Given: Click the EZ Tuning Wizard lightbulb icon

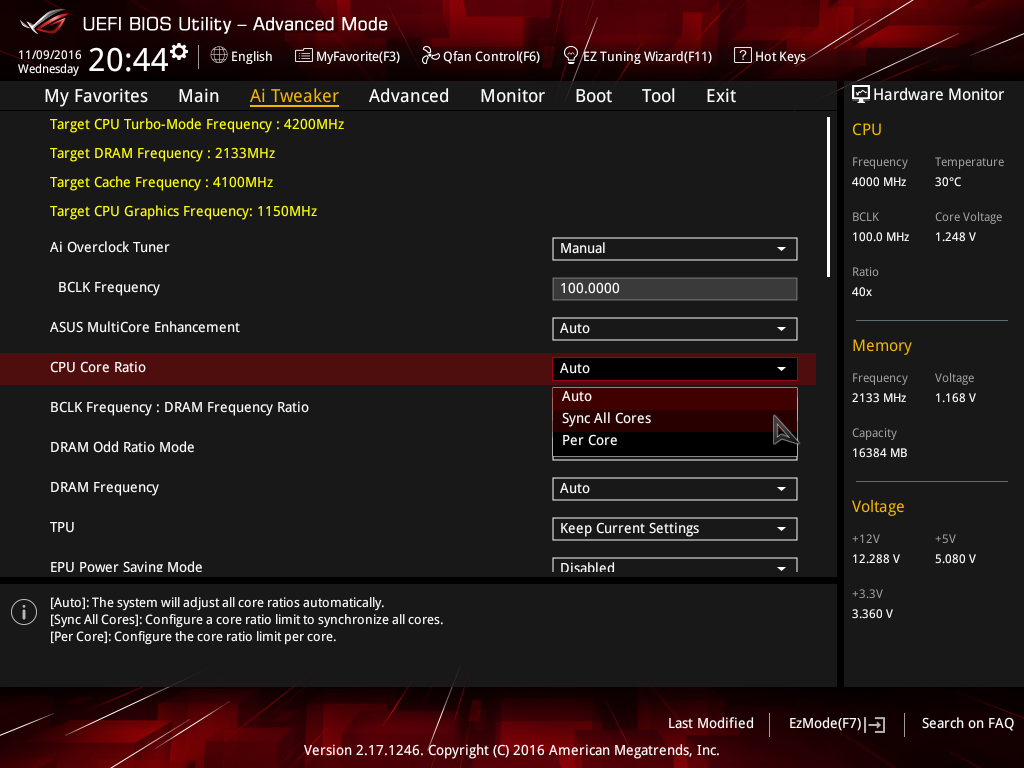Looking at the screenshot, I should [x=571, y=55].
